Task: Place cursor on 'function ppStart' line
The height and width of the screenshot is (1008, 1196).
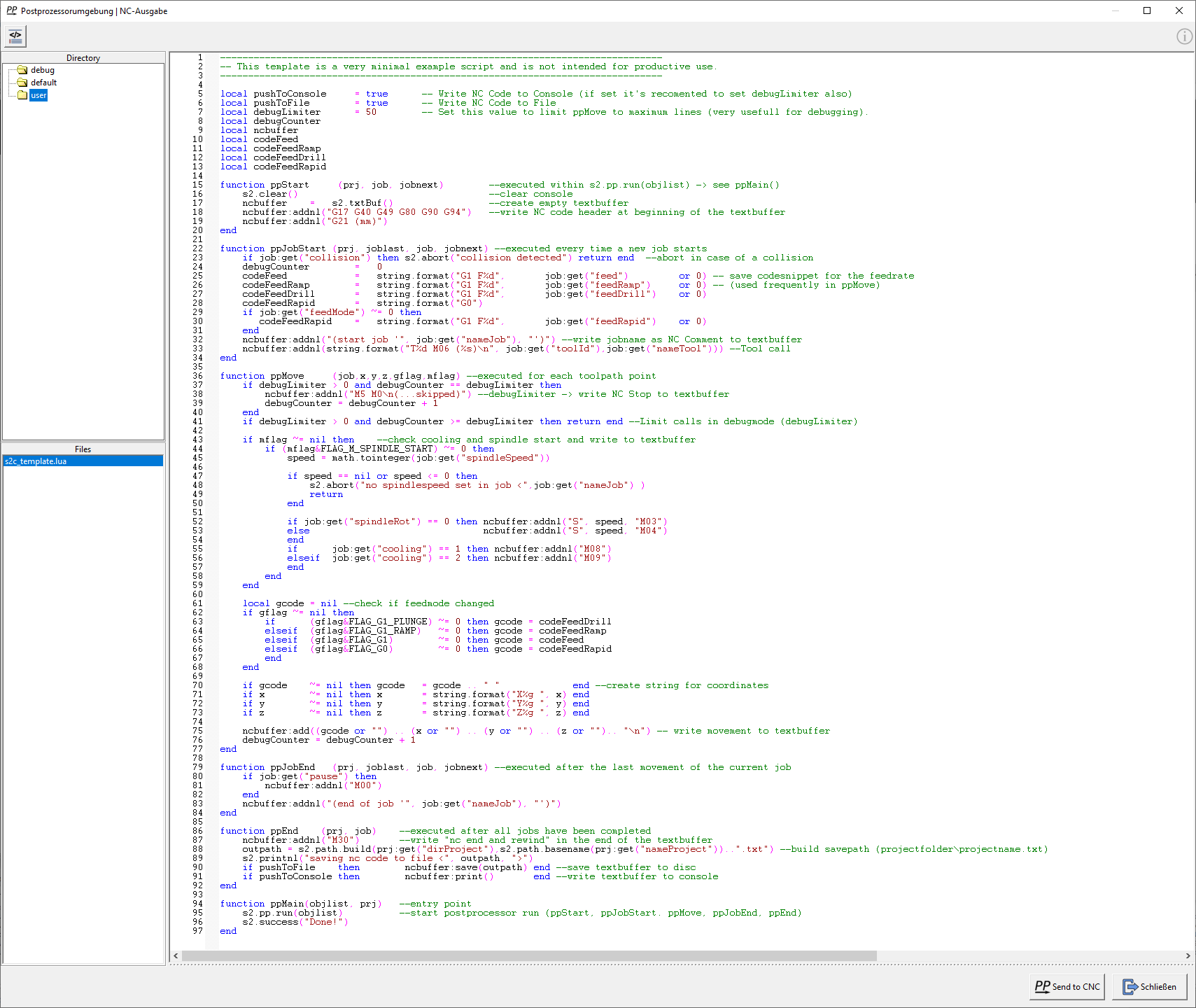Action: click(500, 185)
